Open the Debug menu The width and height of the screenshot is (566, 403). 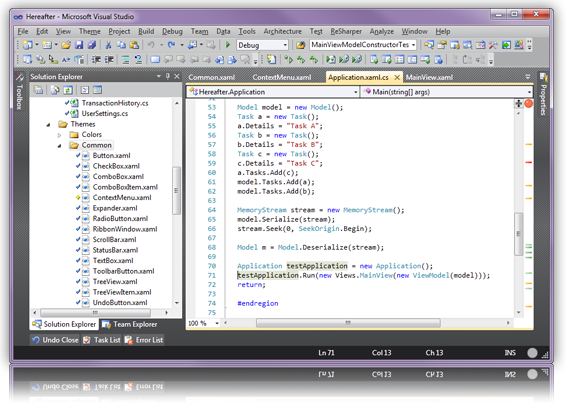[172, 31]
